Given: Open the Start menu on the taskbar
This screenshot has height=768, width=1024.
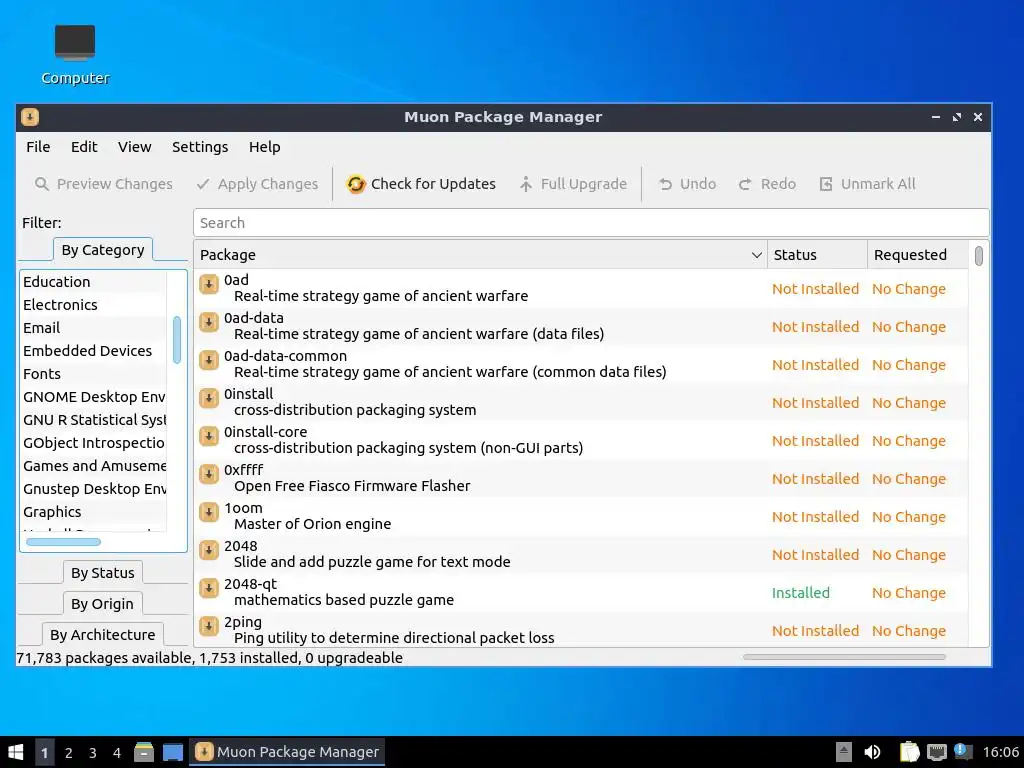Looking at the screenshot, I should pyautogui.click(x=15, y=752).
